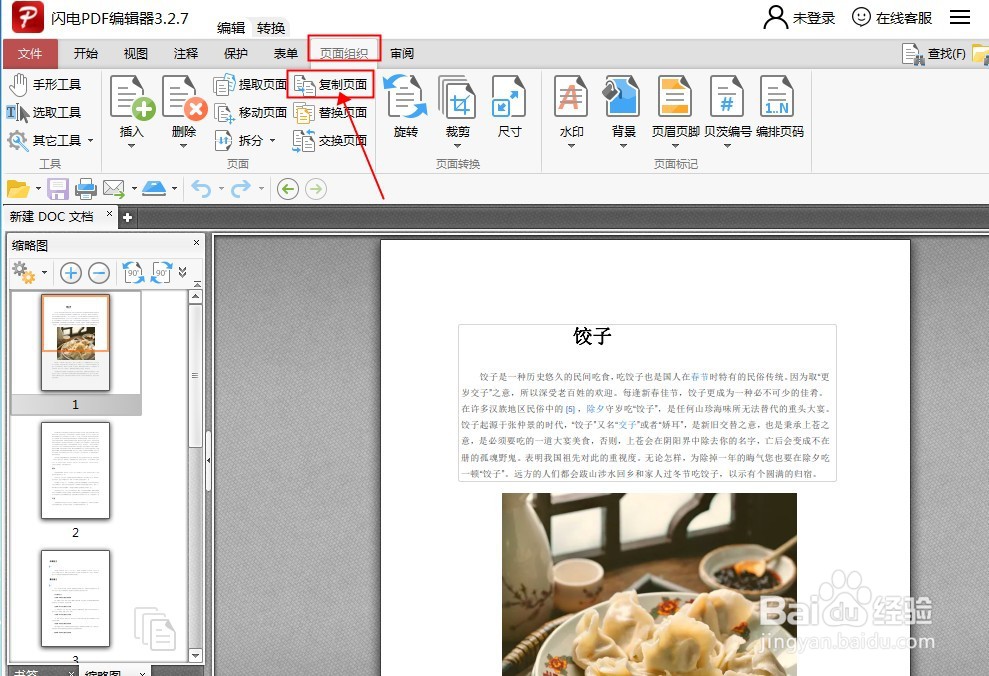989x676 pixels.
Task: Click the email envelope icon
Action: tap(114, 189)
